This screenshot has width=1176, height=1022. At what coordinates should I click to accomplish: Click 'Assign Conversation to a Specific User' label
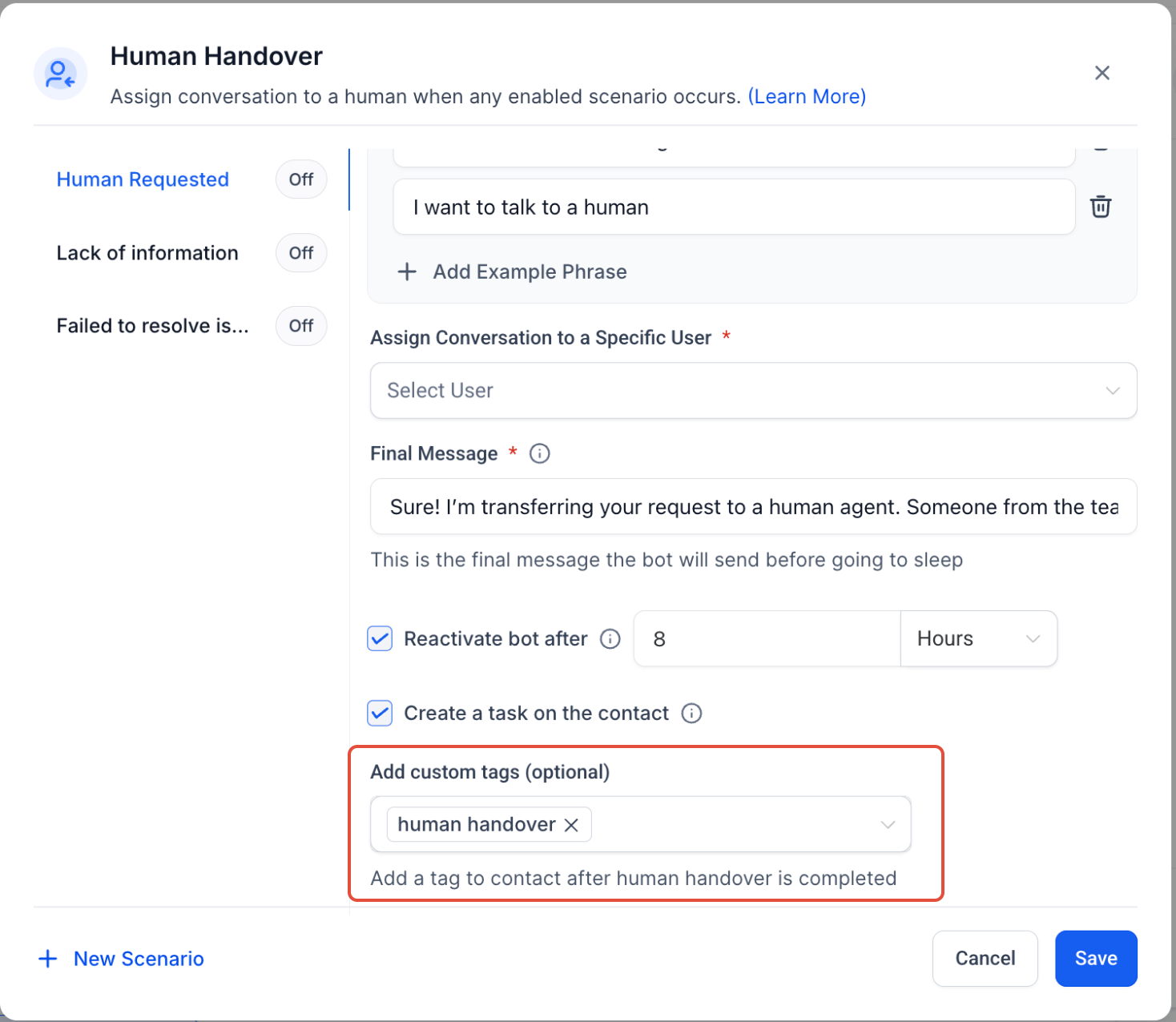[541, 338]
